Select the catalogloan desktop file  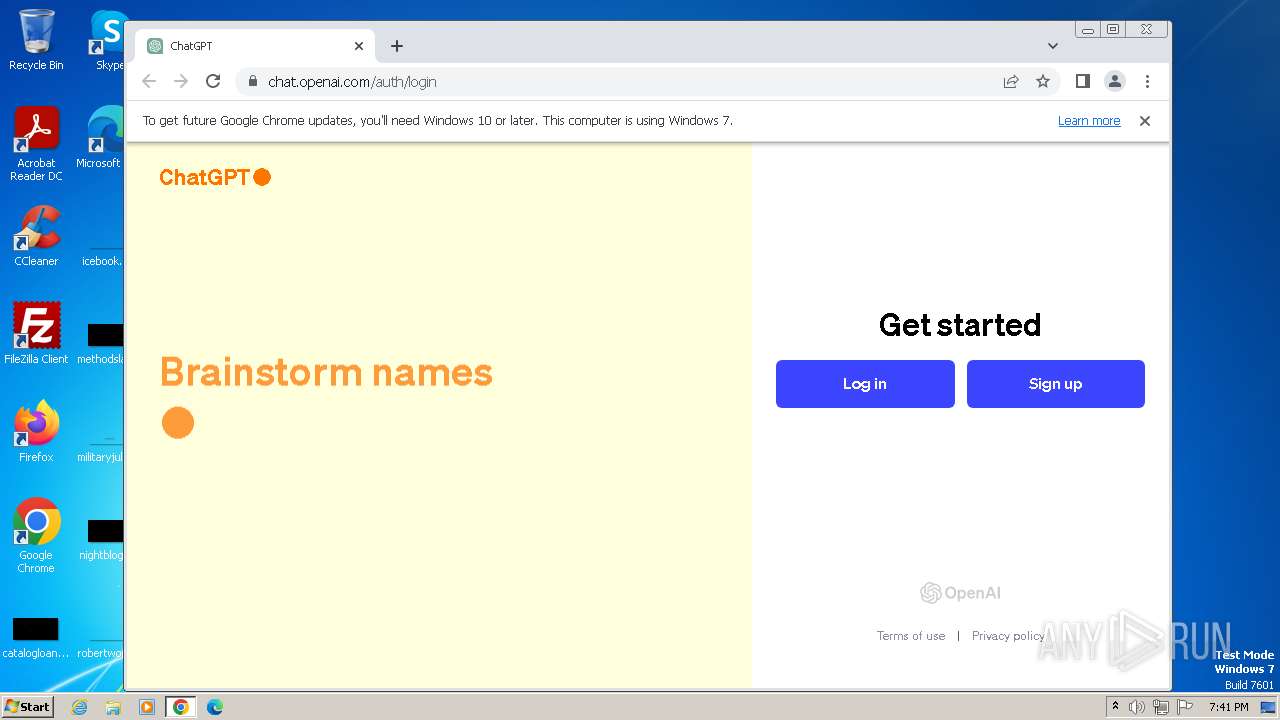[x=36, y=638]
